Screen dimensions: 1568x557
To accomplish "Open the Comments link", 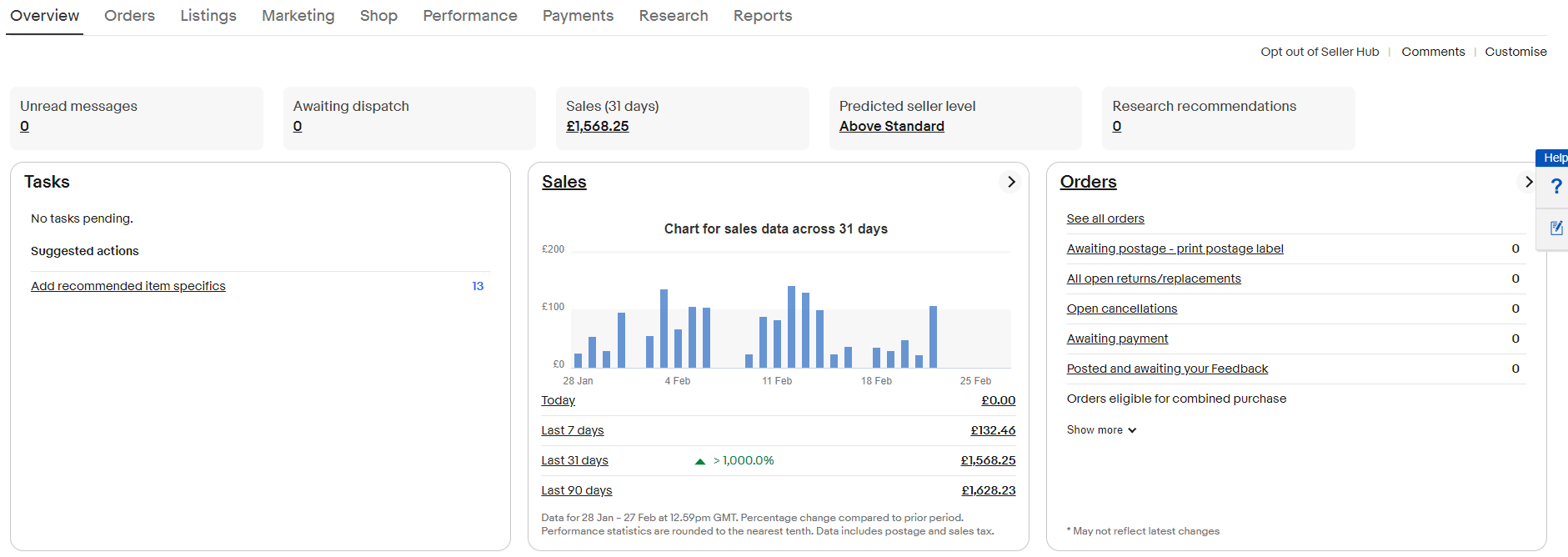I will coord(1432,52).
